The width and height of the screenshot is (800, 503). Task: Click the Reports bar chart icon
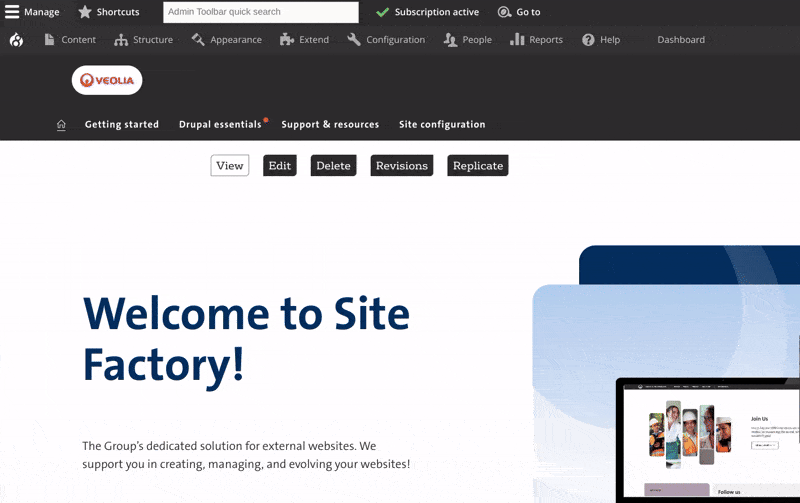click(x=517, y=39)
